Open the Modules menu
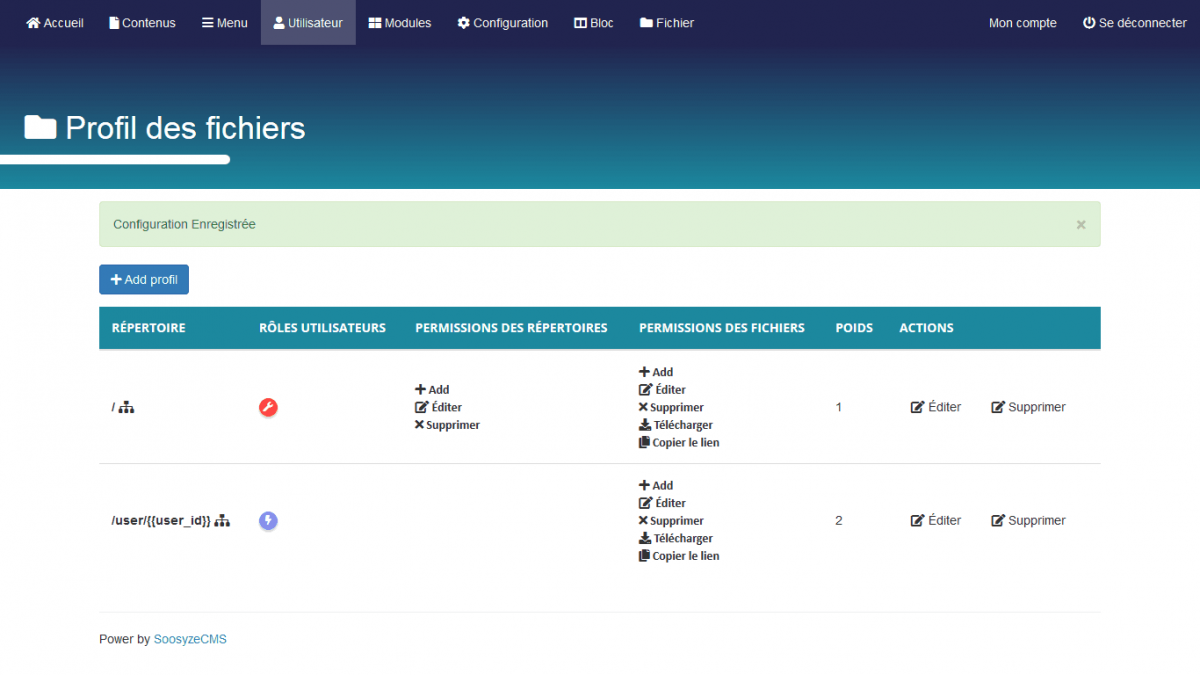Image resolution: width=1200 pixels, height=675 pixels. (x=400, y=23)
